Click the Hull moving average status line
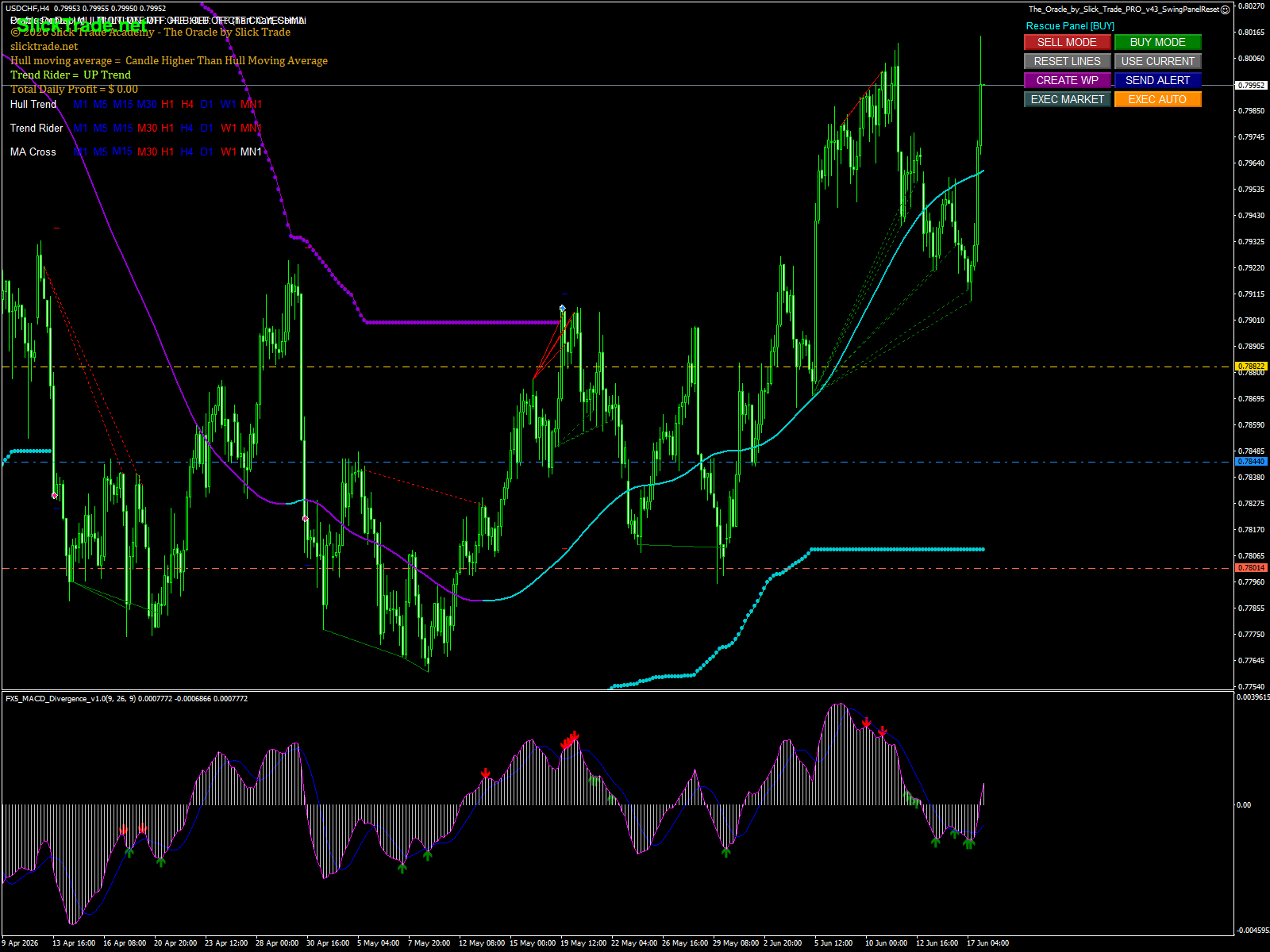 169,60
